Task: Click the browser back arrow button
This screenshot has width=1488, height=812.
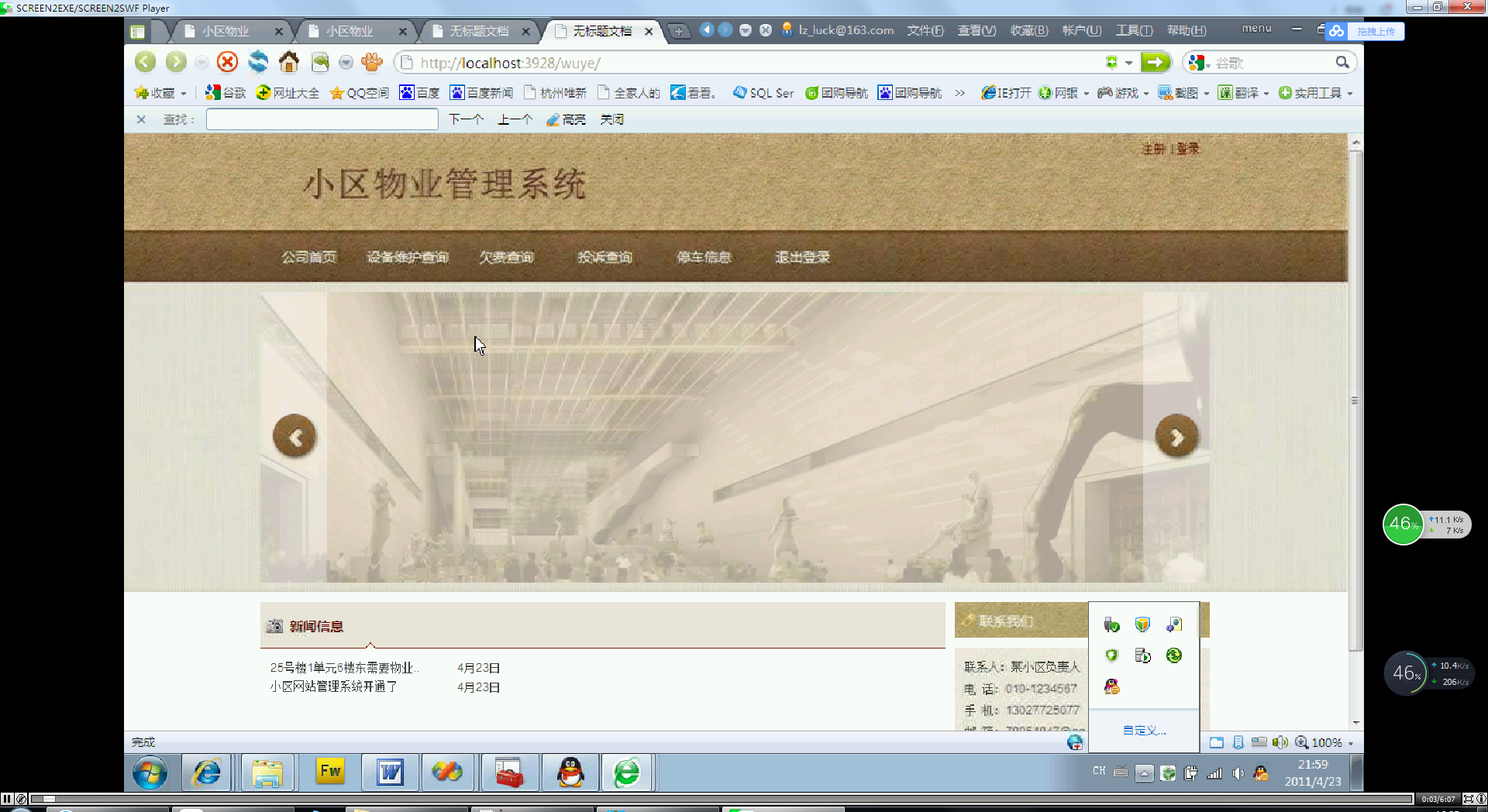Action: click(x=145, y=62)
